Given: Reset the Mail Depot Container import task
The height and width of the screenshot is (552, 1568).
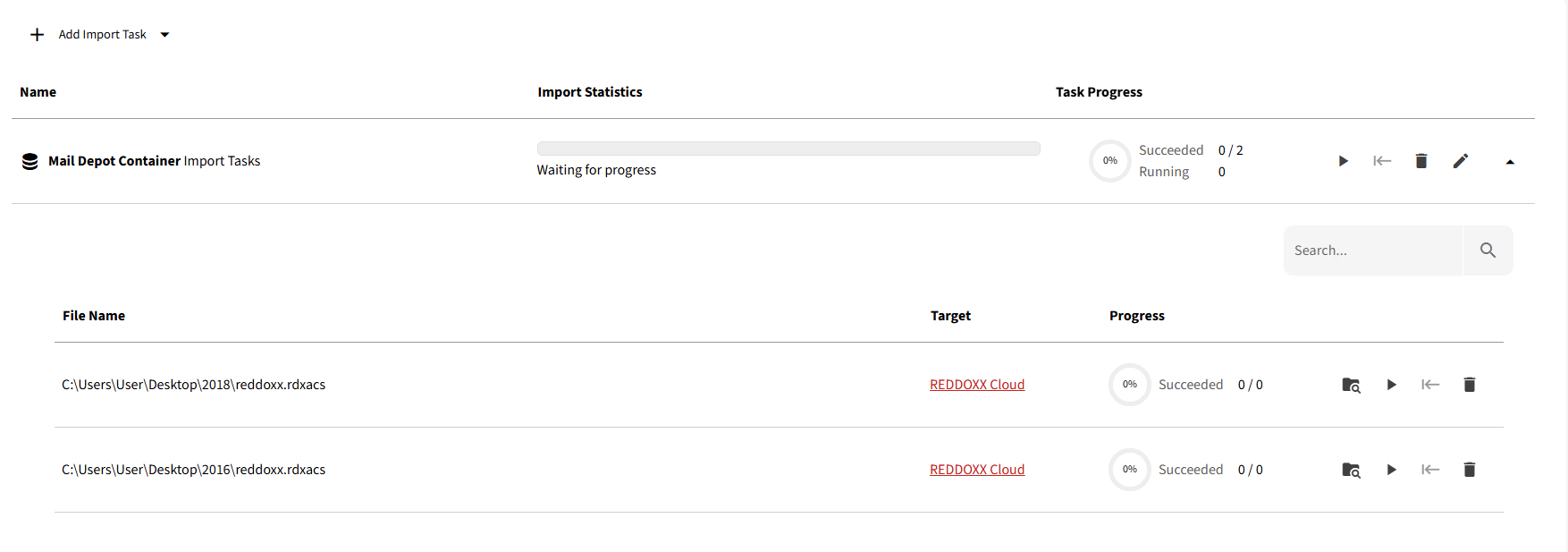Looking at the screenshot, I should coord(1382,161).
